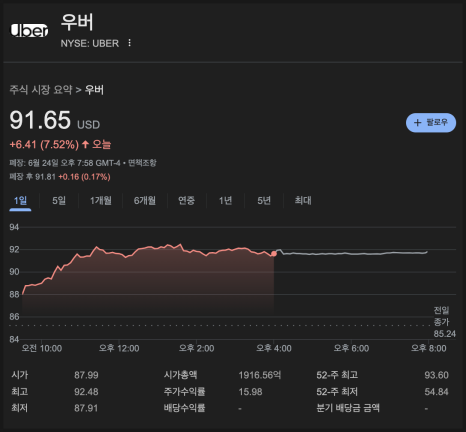The height and width of the screenshot is (432, 466).
Task: Click the gray after-hours price line
Action: coord(352,254)
